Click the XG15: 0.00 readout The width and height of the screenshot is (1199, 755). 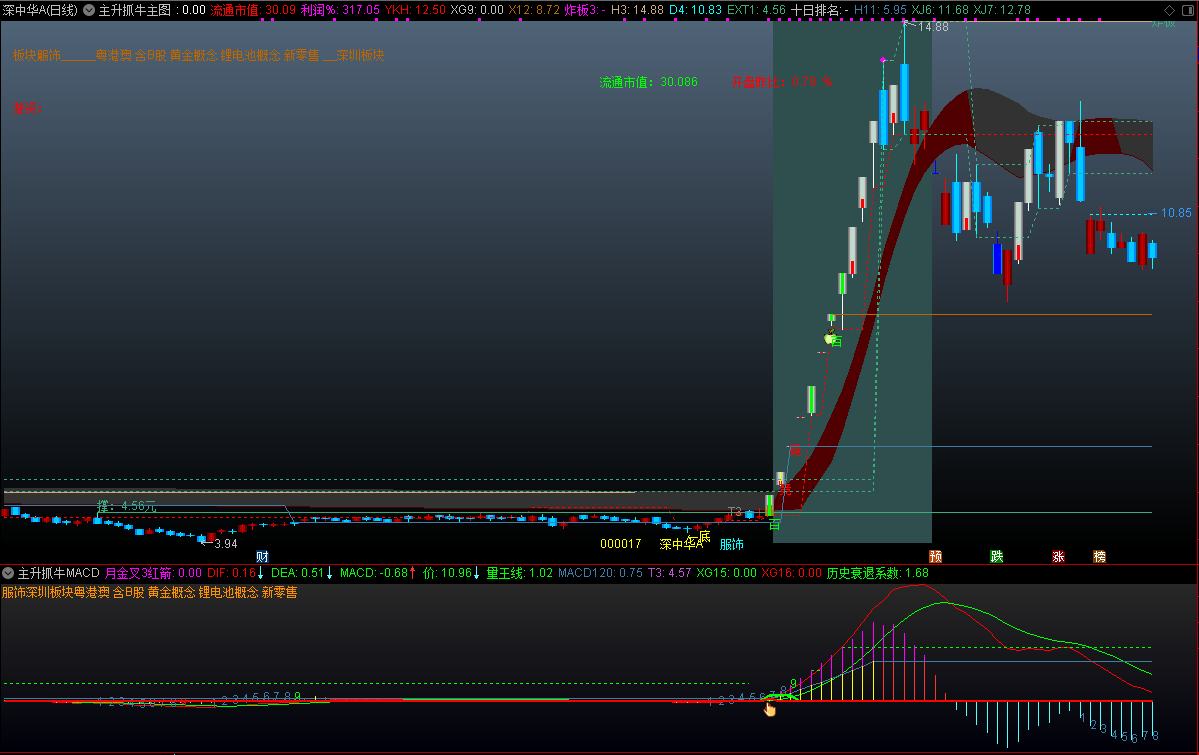[726, 573]
